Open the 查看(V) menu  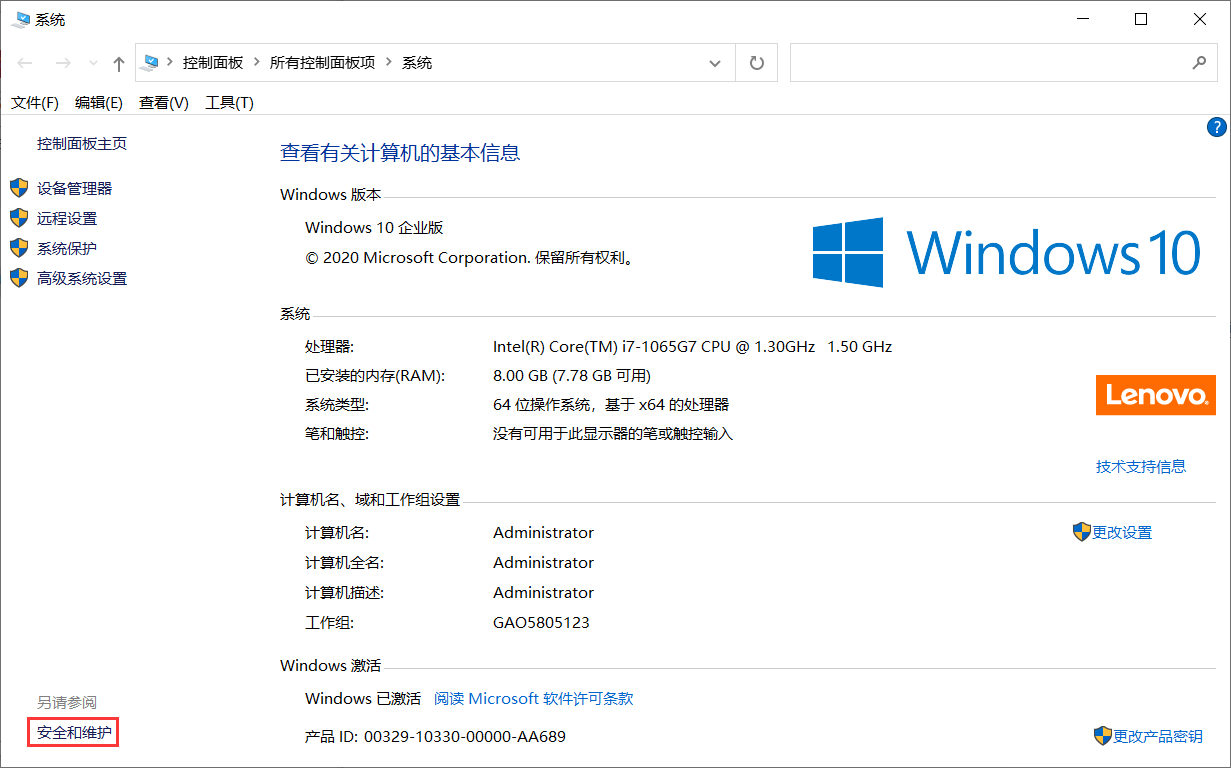coord(164,103)
